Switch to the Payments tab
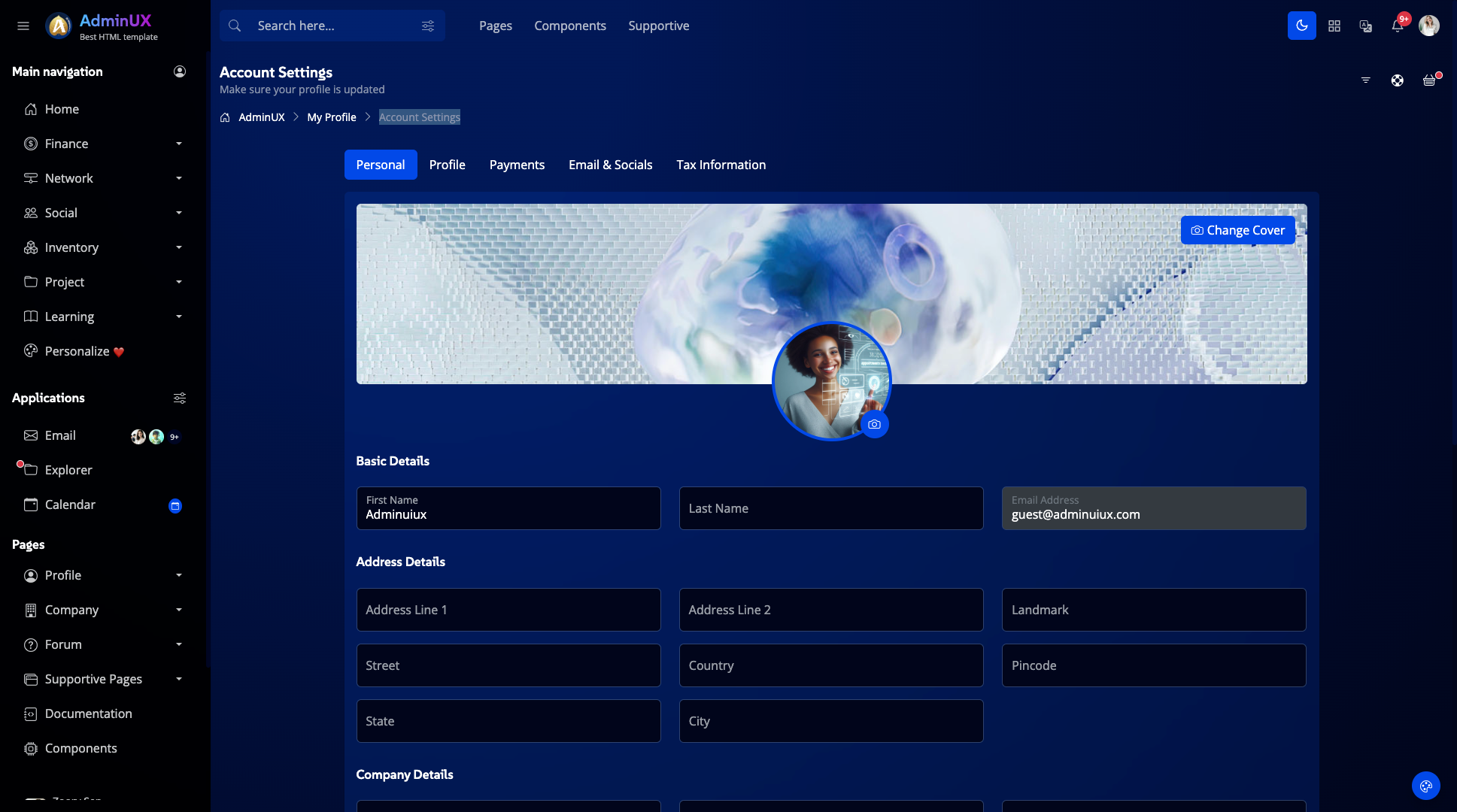1457x812 pixels. click(x=517, y=165)
